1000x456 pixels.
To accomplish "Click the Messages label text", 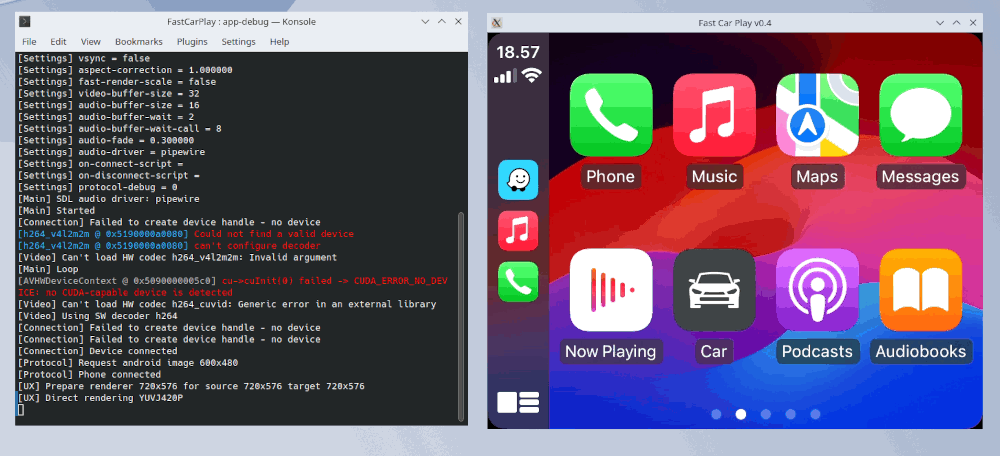I will tap(920, 177).
